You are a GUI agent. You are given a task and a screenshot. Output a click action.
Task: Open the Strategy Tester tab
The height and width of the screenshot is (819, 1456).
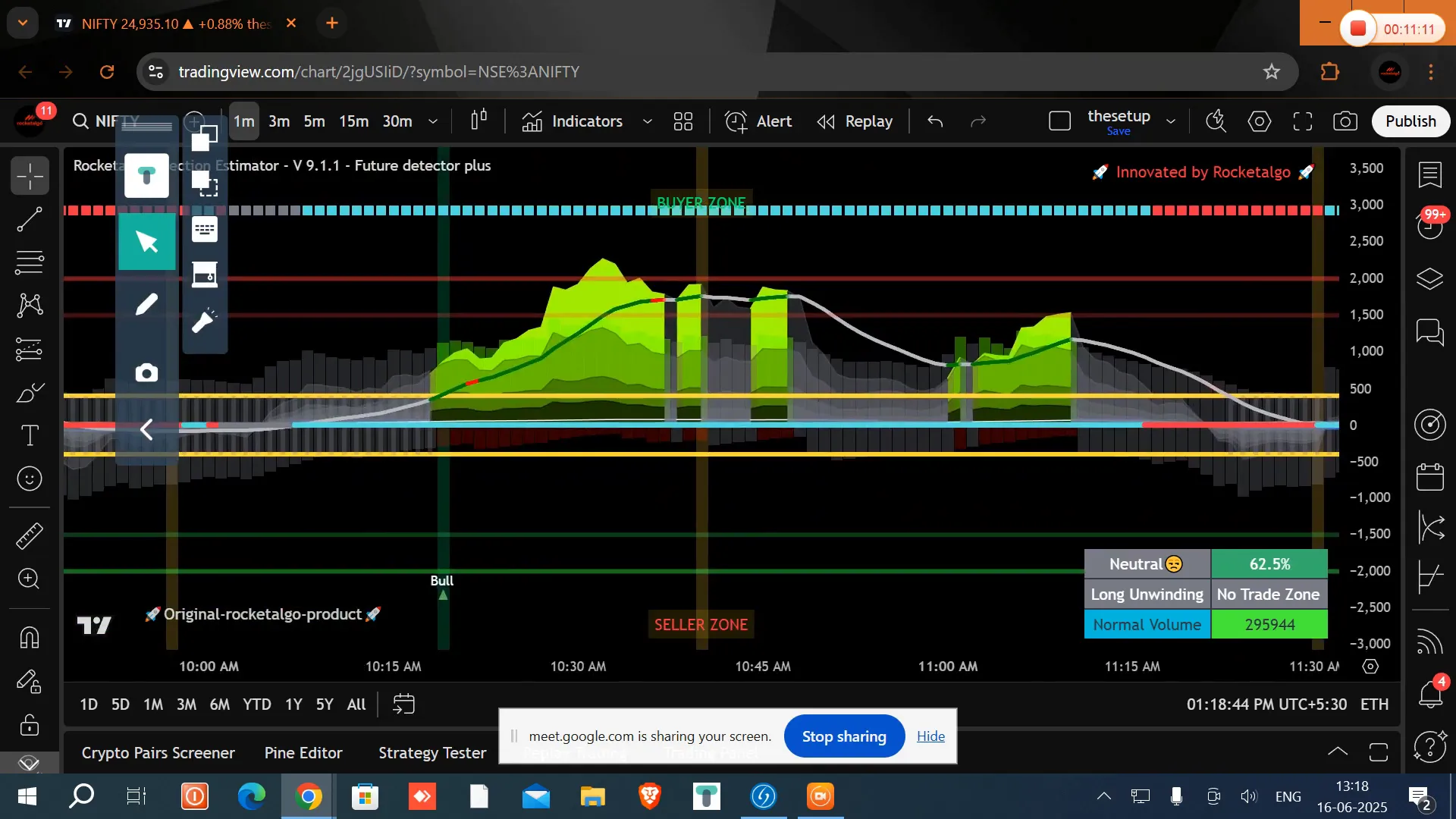click(x=432, y=753)
